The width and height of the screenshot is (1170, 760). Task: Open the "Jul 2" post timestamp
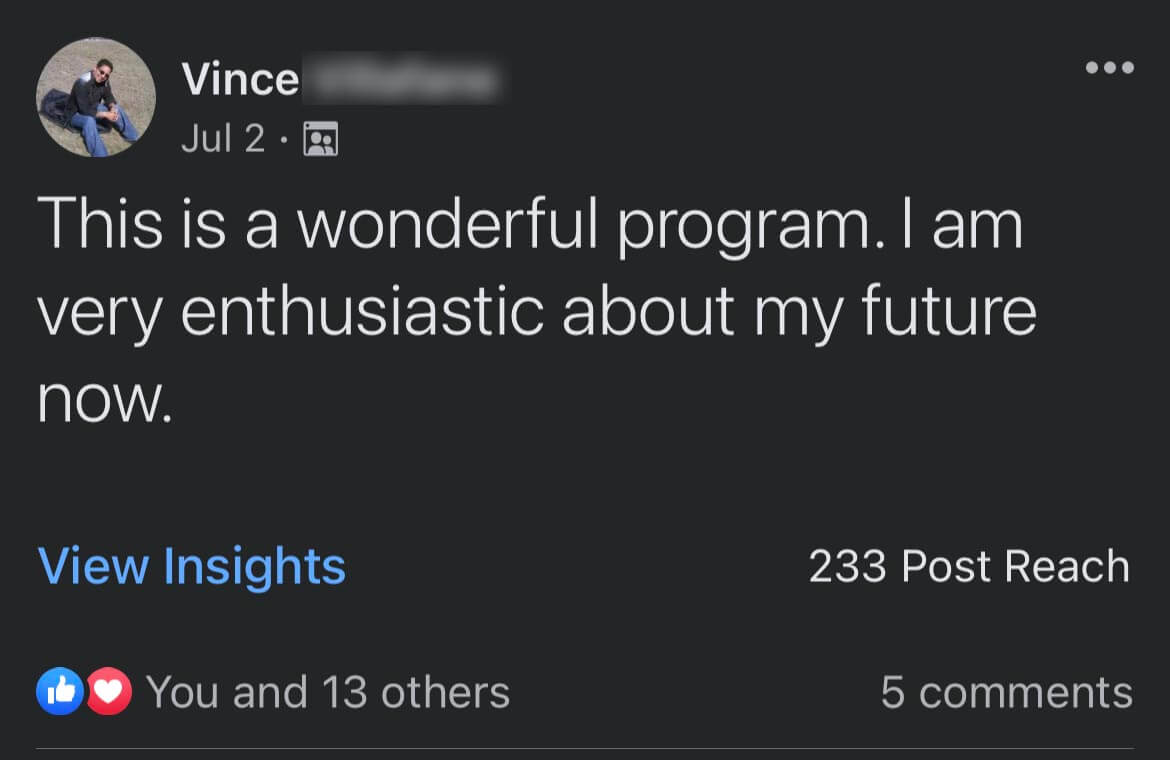click(223, 139)
